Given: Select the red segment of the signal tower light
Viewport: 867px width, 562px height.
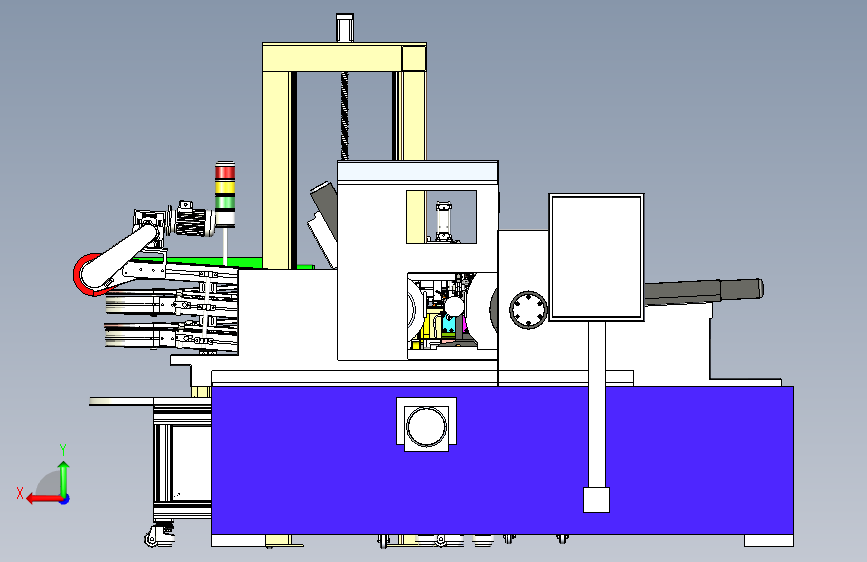Looking at the screenshot, I should [x=225, y=172].
